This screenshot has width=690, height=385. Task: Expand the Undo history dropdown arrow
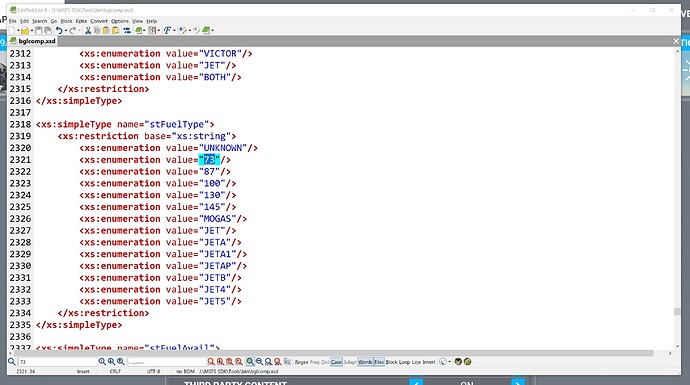click(66, 31)
